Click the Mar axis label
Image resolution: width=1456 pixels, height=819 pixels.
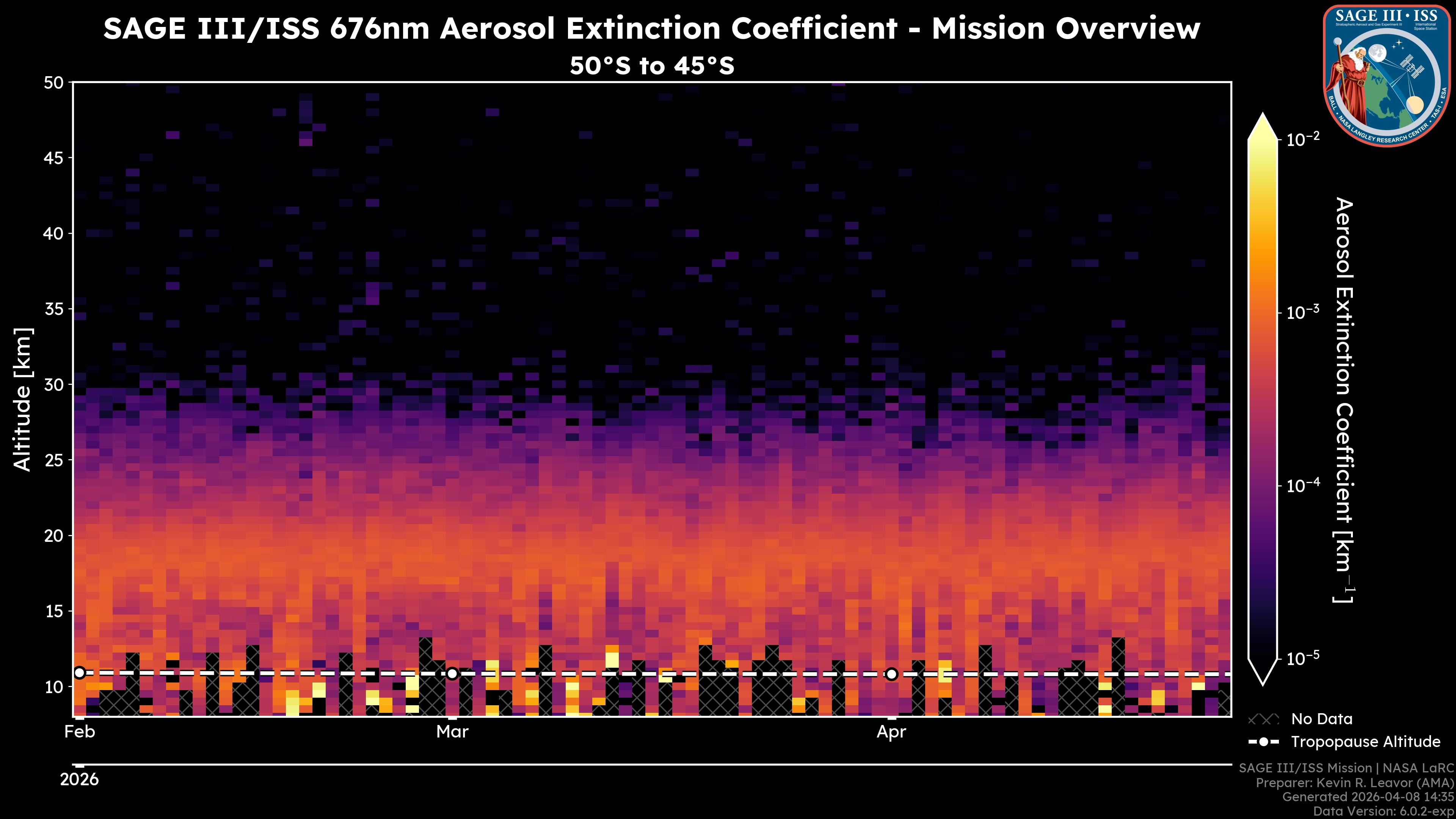[x=452, y=732]
